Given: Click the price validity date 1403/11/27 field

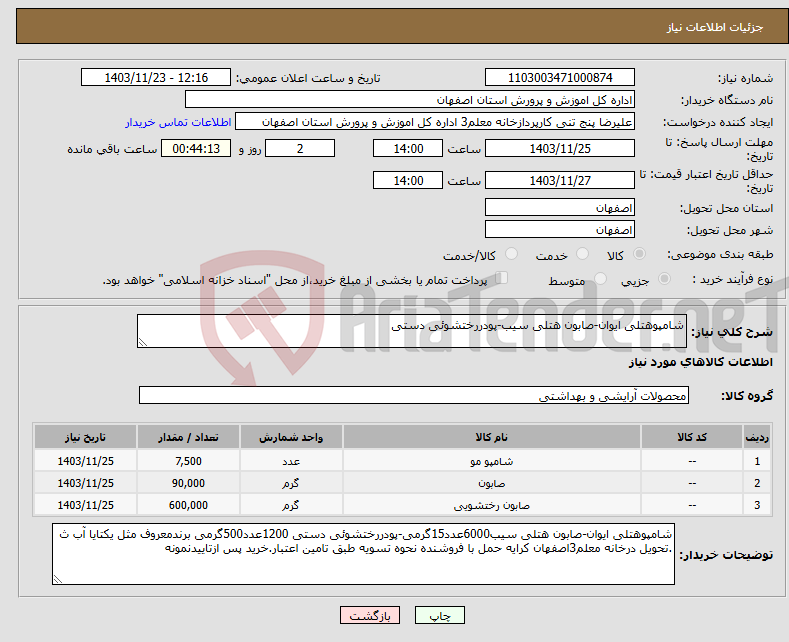Looking at the screenshot, I should click(x=560, y=180).
